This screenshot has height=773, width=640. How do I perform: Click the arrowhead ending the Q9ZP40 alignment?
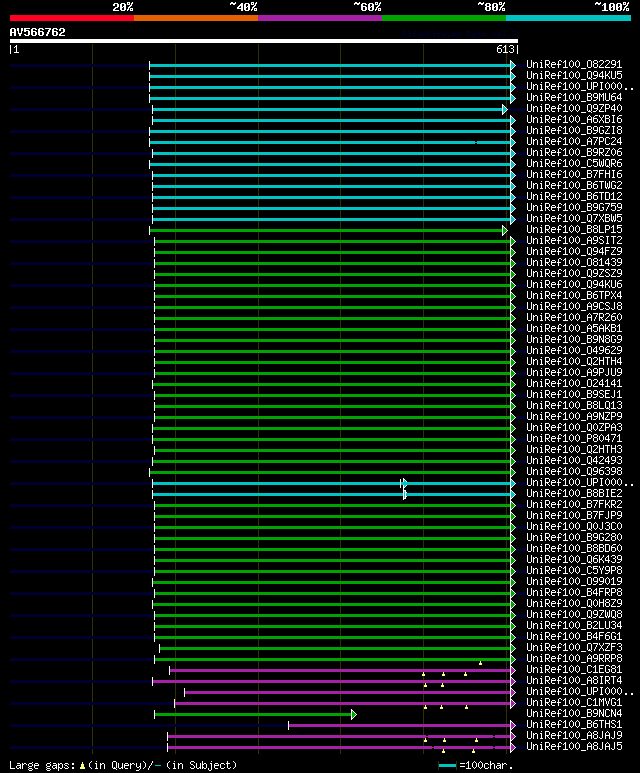click(504, 109)
